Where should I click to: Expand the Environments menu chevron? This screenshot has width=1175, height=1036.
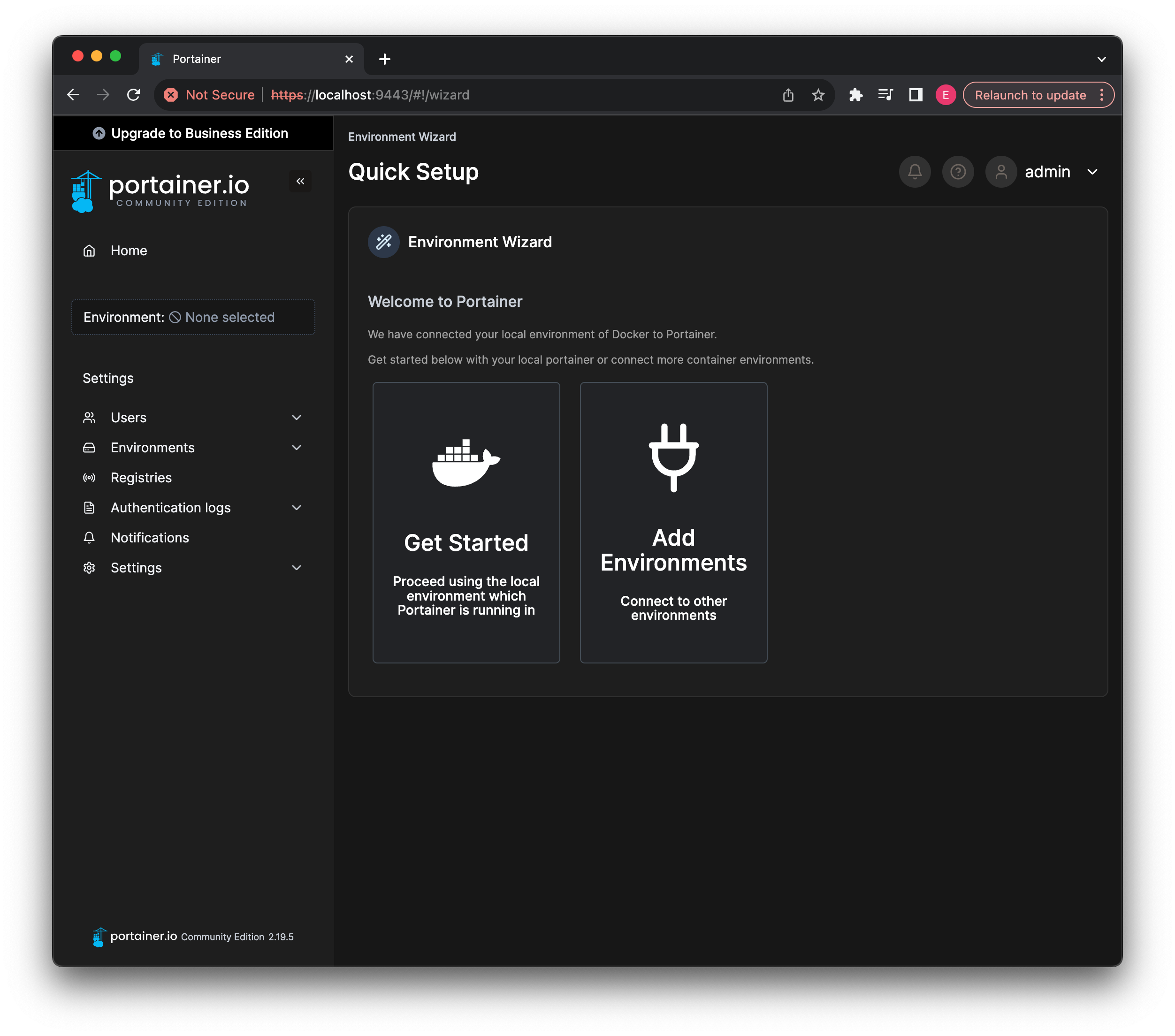point(297,447)
